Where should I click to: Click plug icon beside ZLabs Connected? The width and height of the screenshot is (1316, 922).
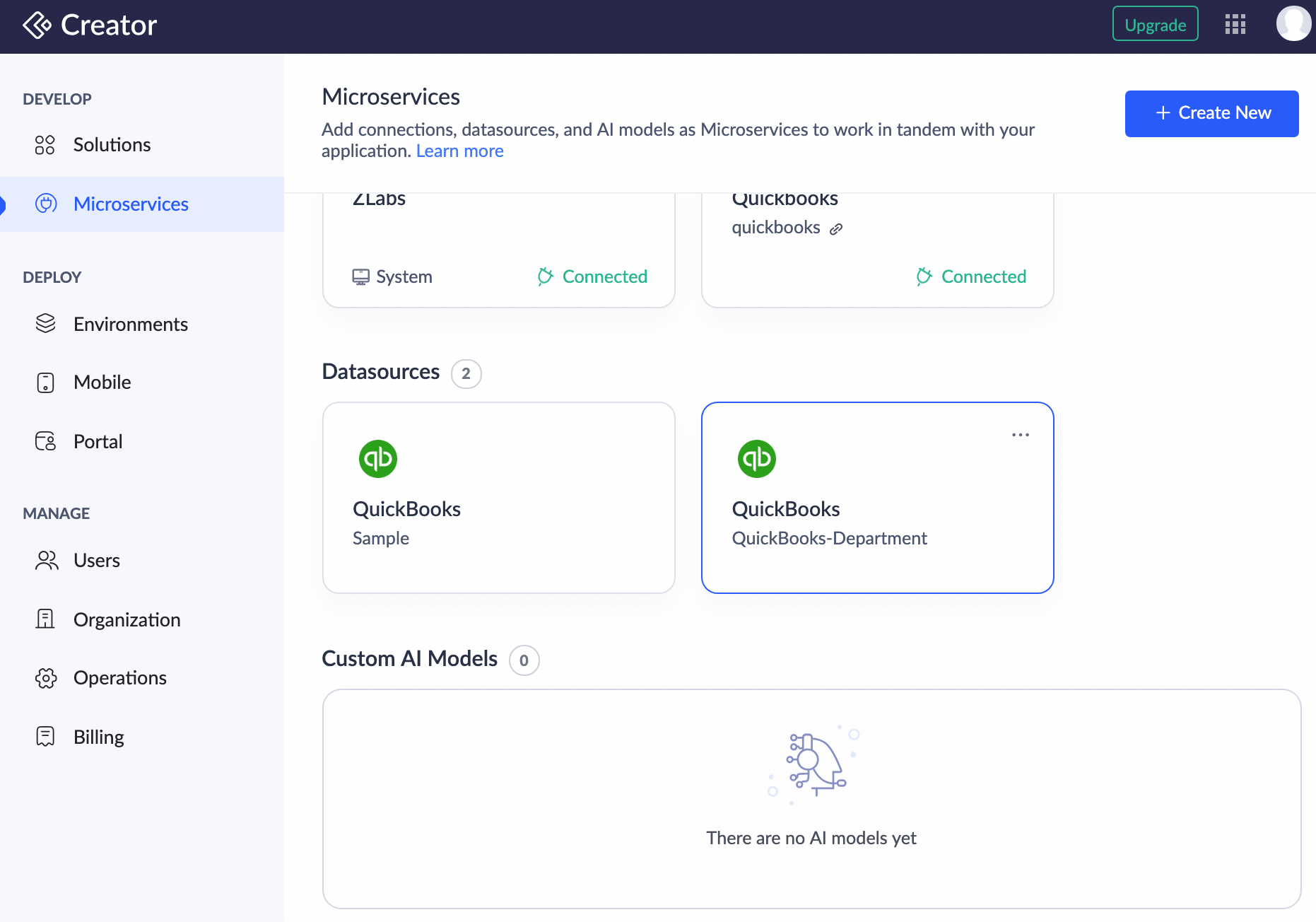point(545,276)
